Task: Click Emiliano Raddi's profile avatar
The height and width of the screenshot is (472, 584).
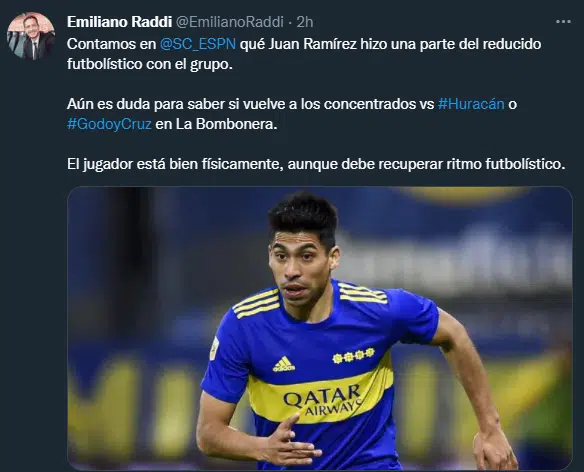Action: coord(31,36)
